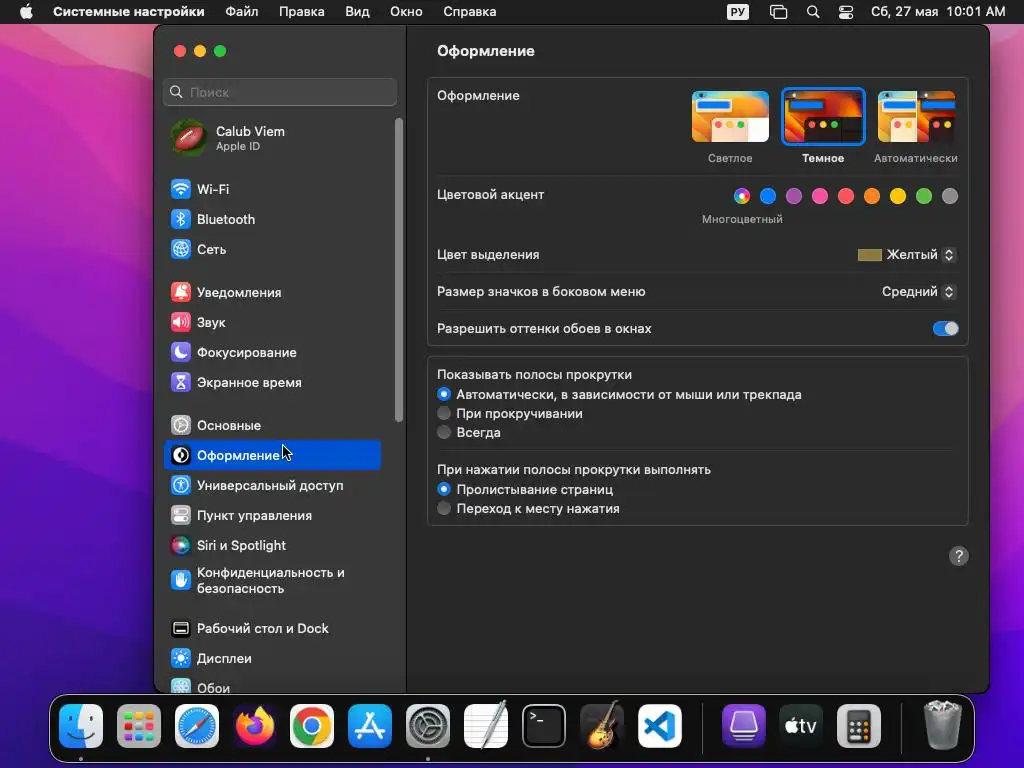The image size is (1024, 768).
Task: Launch Firefox from the Dock
Action: pyautogui.click(x=254, y=726)
